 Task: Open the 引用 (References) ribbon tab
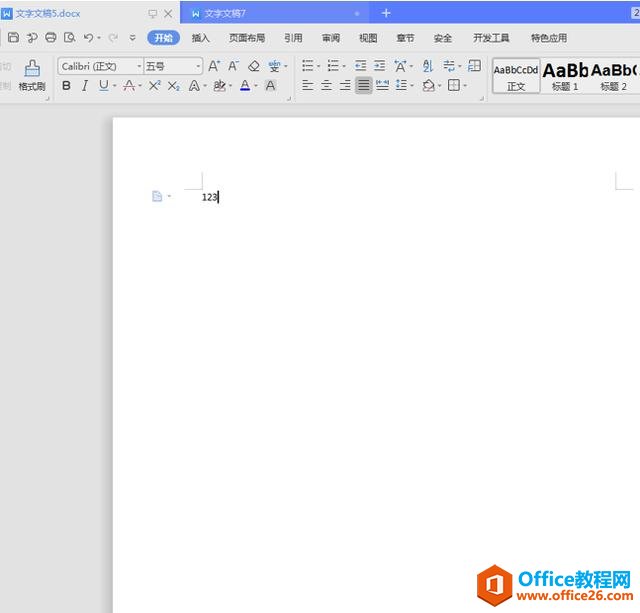[x=293, y=38]
